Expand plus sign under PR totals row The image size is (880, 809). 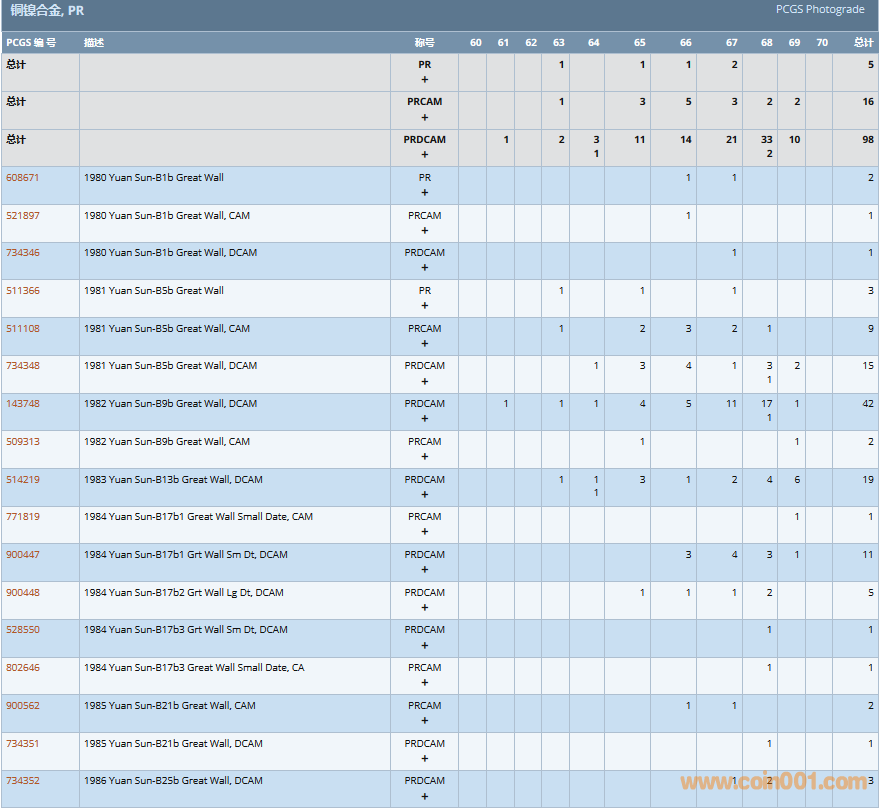coord(425,79)
